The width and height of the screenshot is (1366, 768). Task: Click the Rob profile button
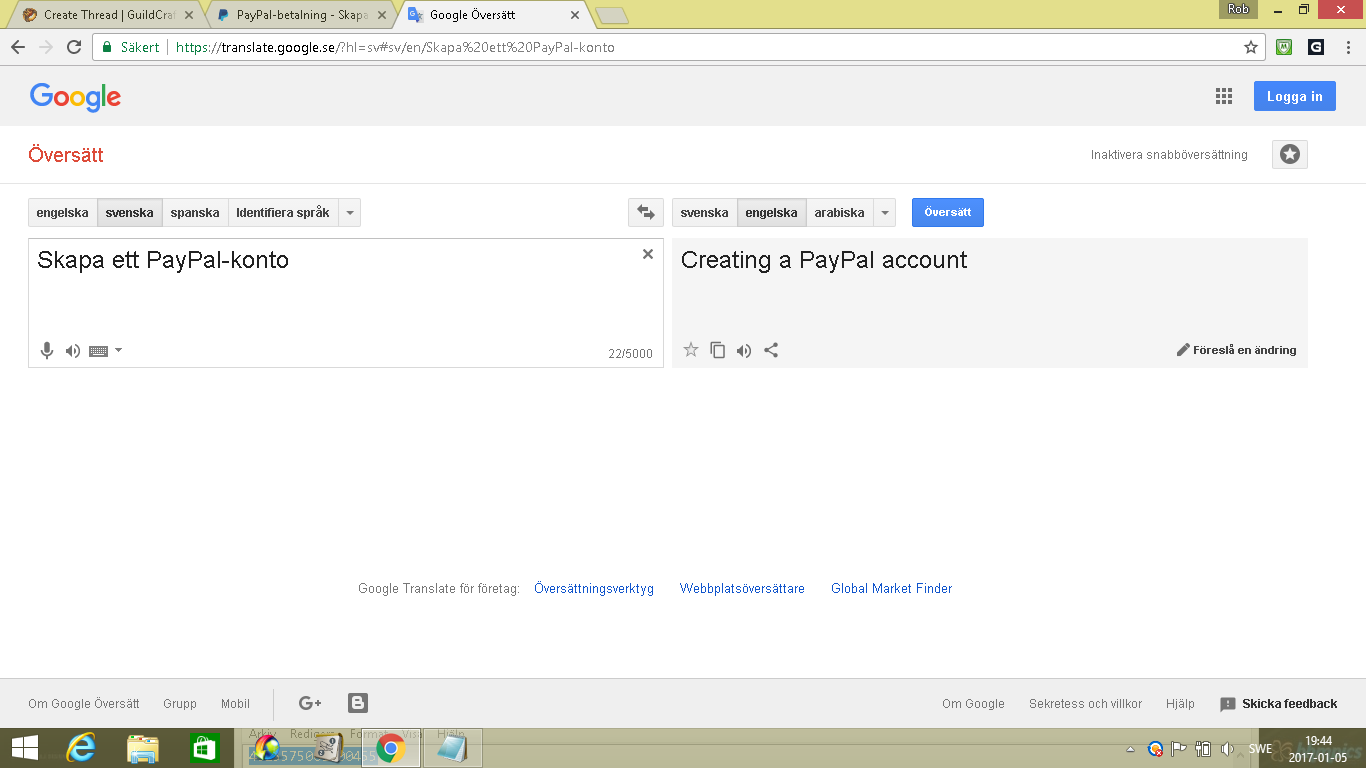[x=1238, y=9]
